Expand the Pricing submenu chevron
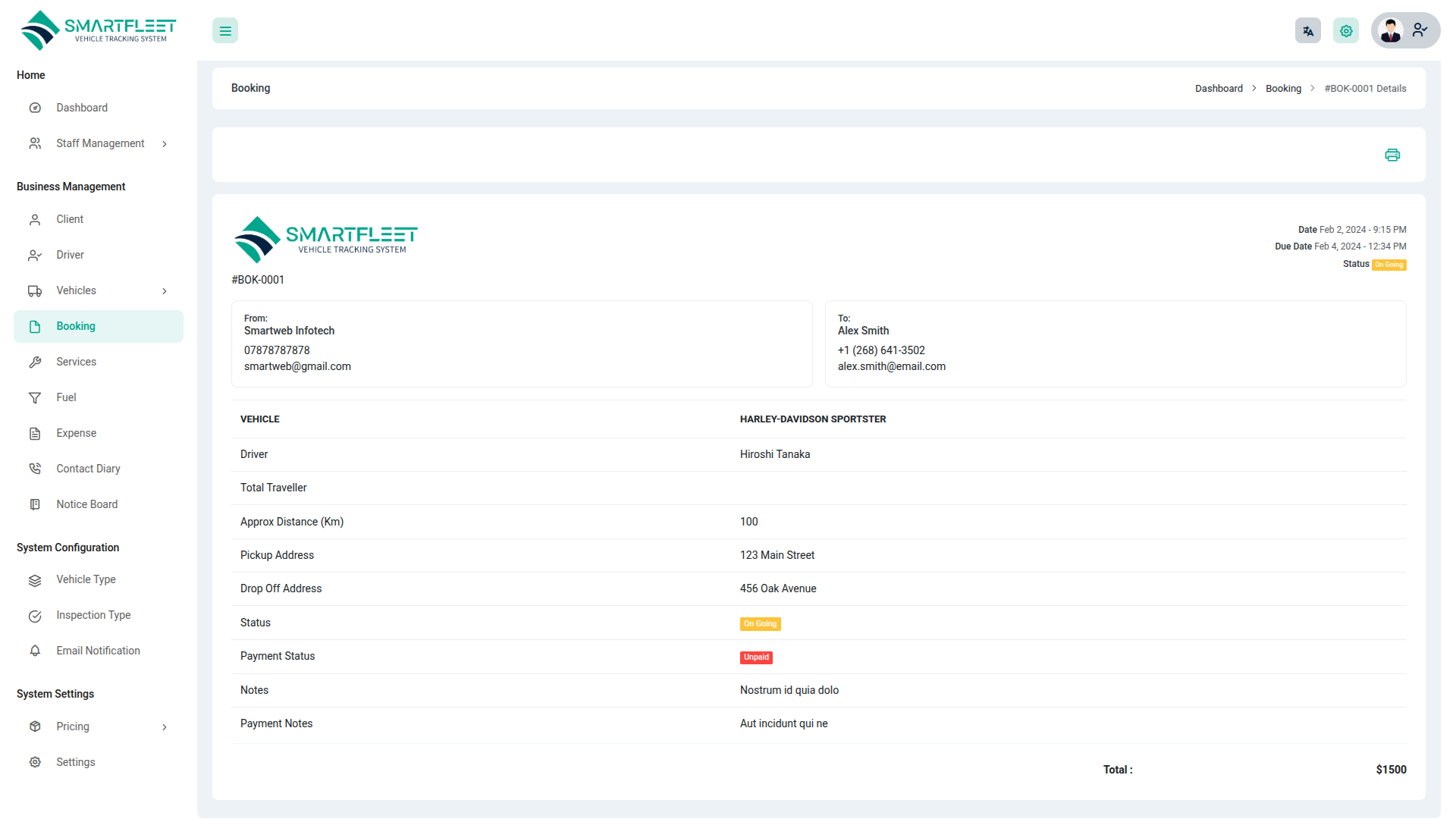The image size is (1456, 819). click(x=165, y=727)
